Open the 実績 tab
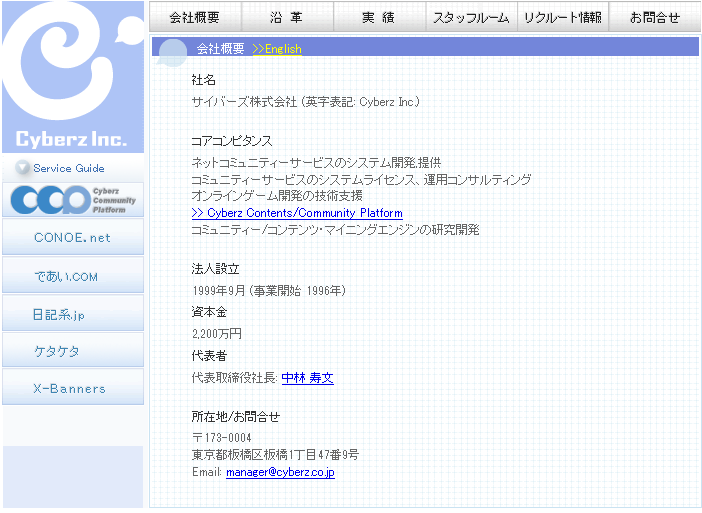702x513 pixels. [380, 17]
